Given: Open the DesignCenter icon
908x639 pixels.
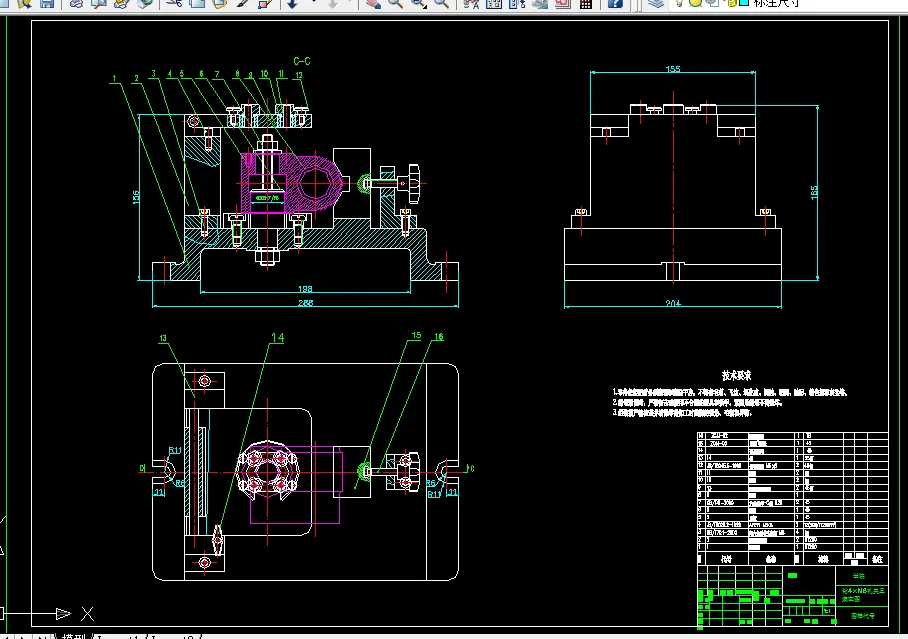Looking at the screenshot, I should pyautogui.click(x=494, y=3).
